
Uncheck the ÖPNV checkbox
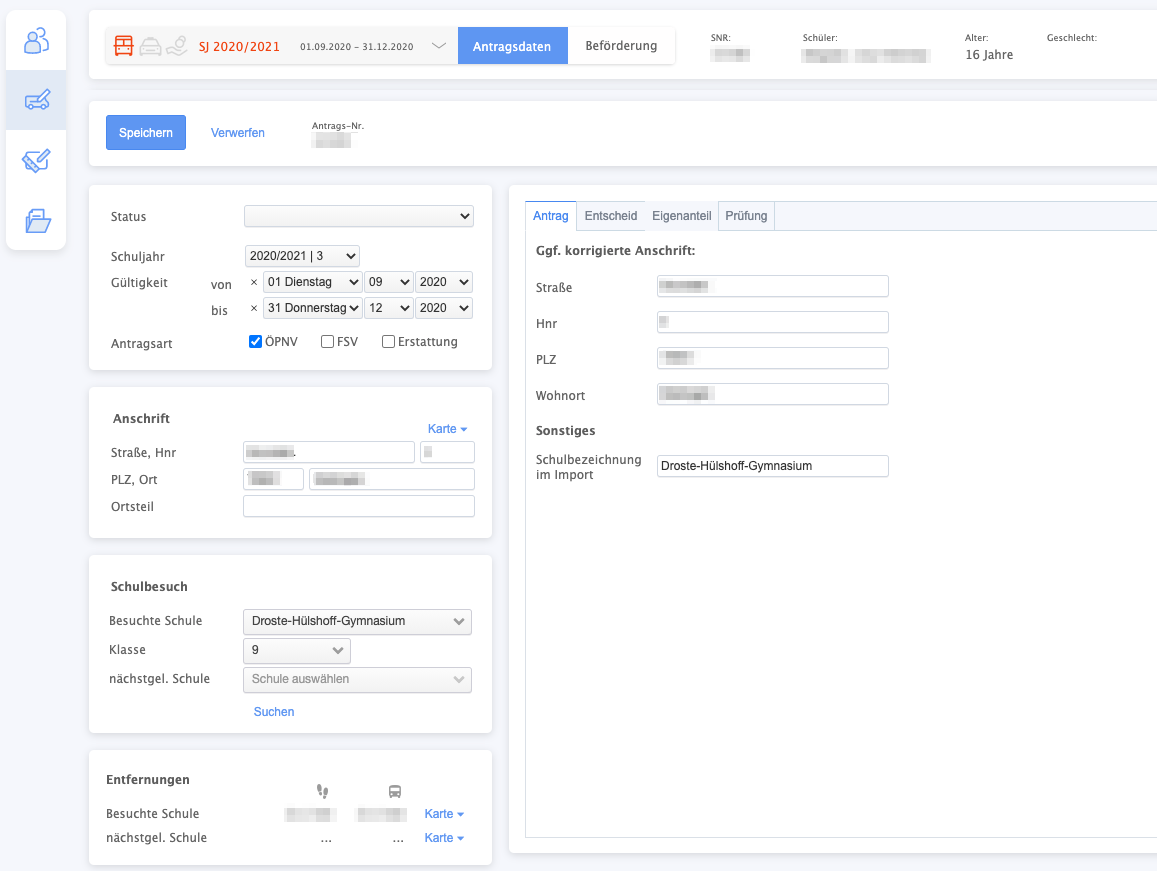coord(255,342)
